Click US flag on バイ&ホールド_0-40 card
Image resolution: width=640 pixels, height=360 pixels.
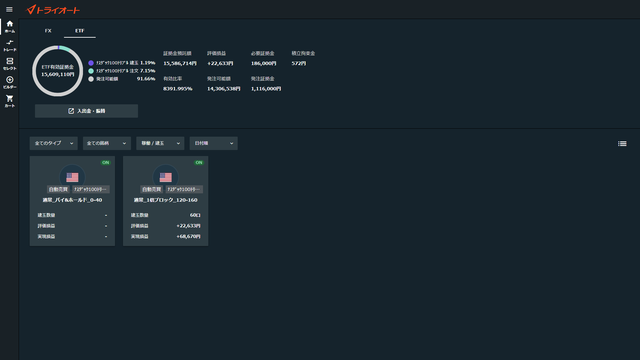tap(72, 177)
